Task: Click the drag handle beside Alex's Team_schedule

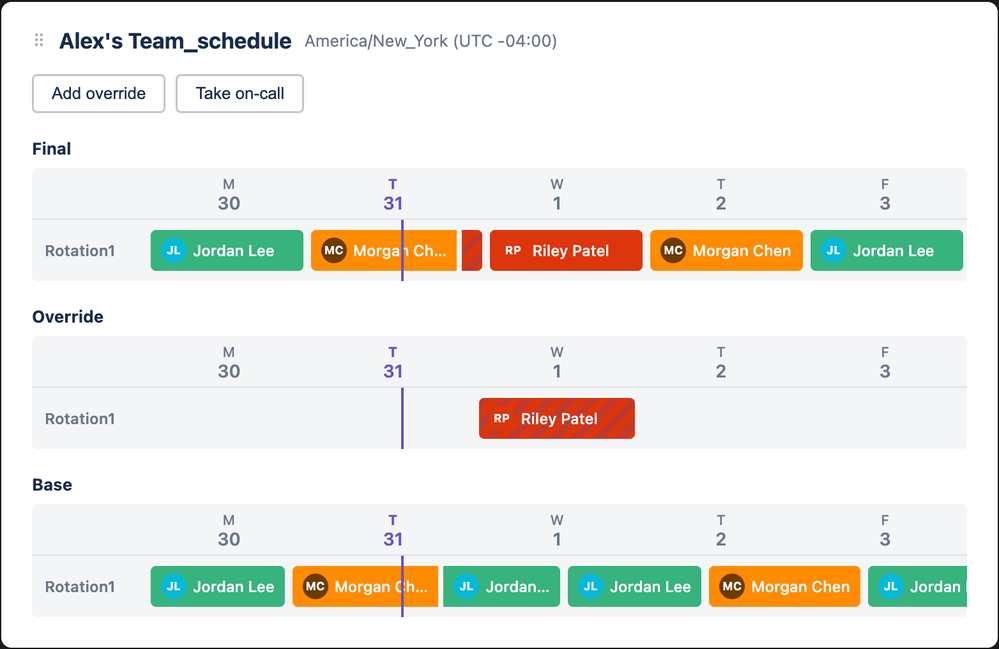Action: pos(39,41)
